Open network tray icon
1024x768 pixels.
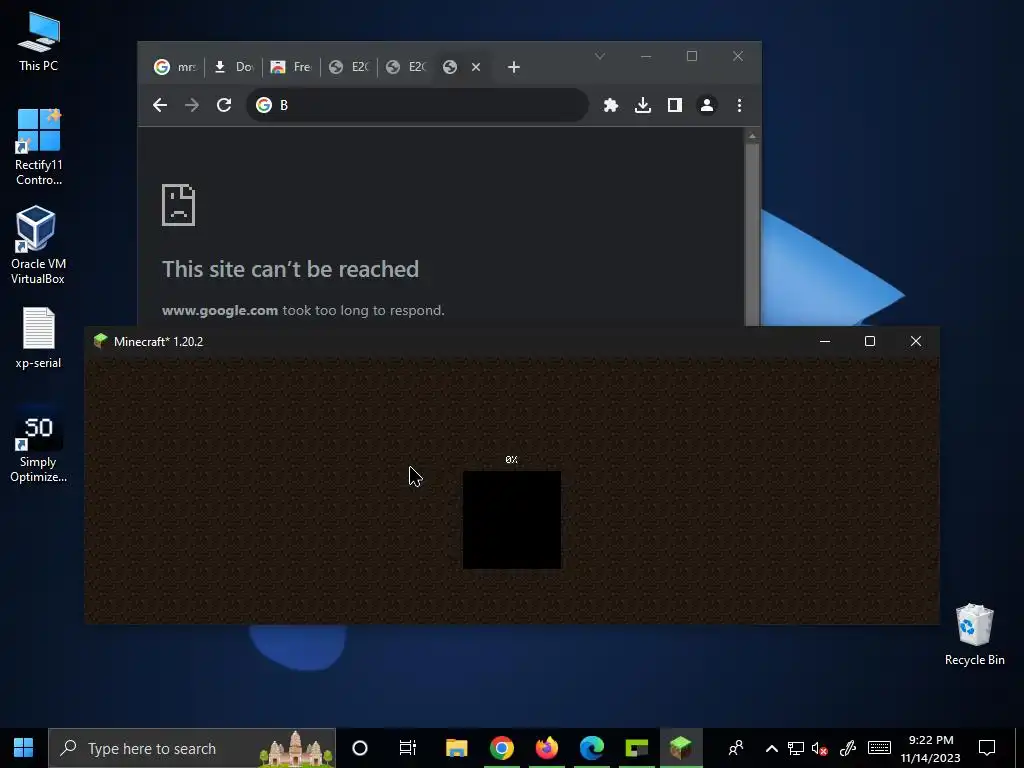tap(795, 748)
